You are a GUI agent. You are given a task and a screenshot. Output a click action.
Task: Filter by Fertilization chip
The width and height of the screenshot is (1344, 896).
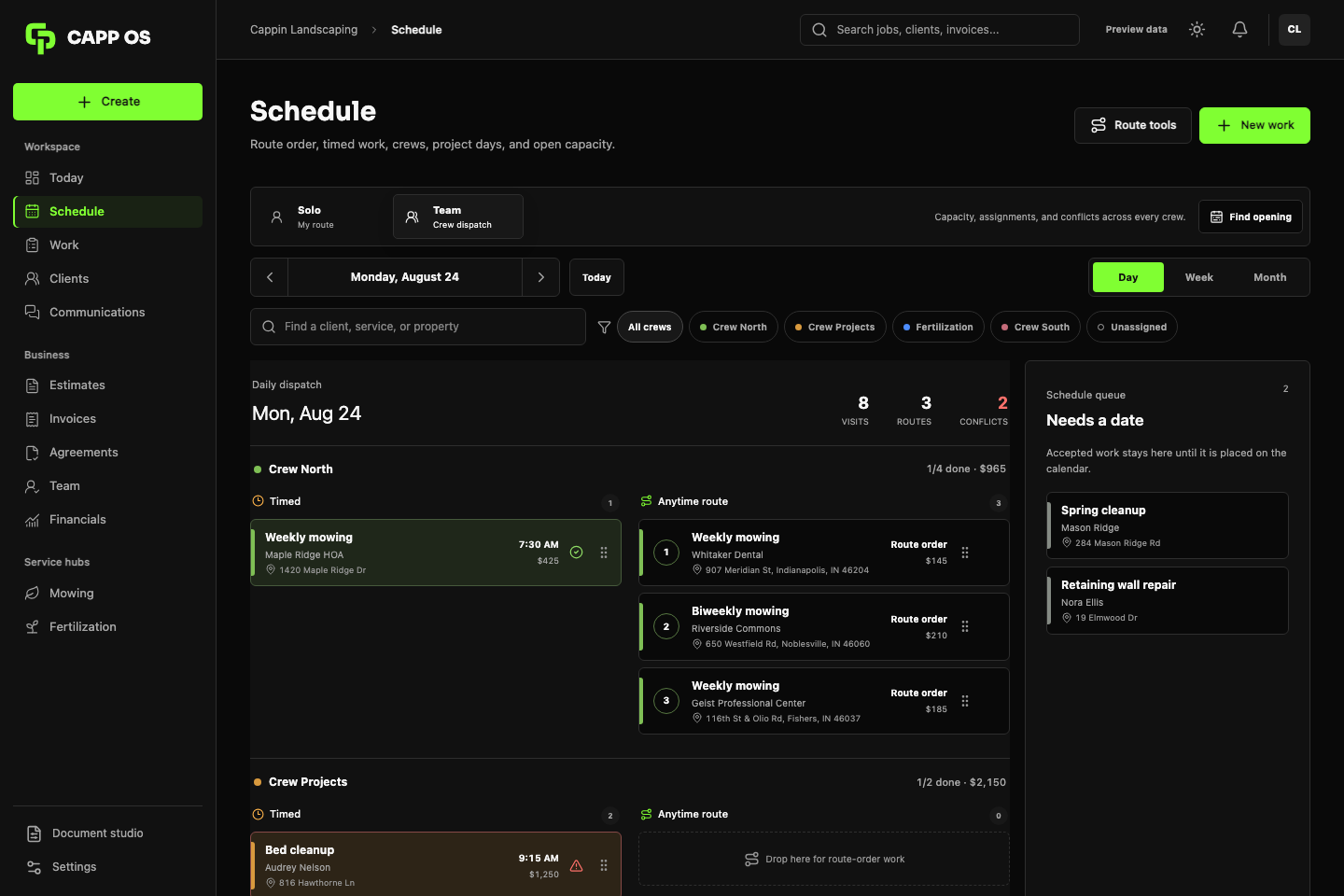click(938, 327)
